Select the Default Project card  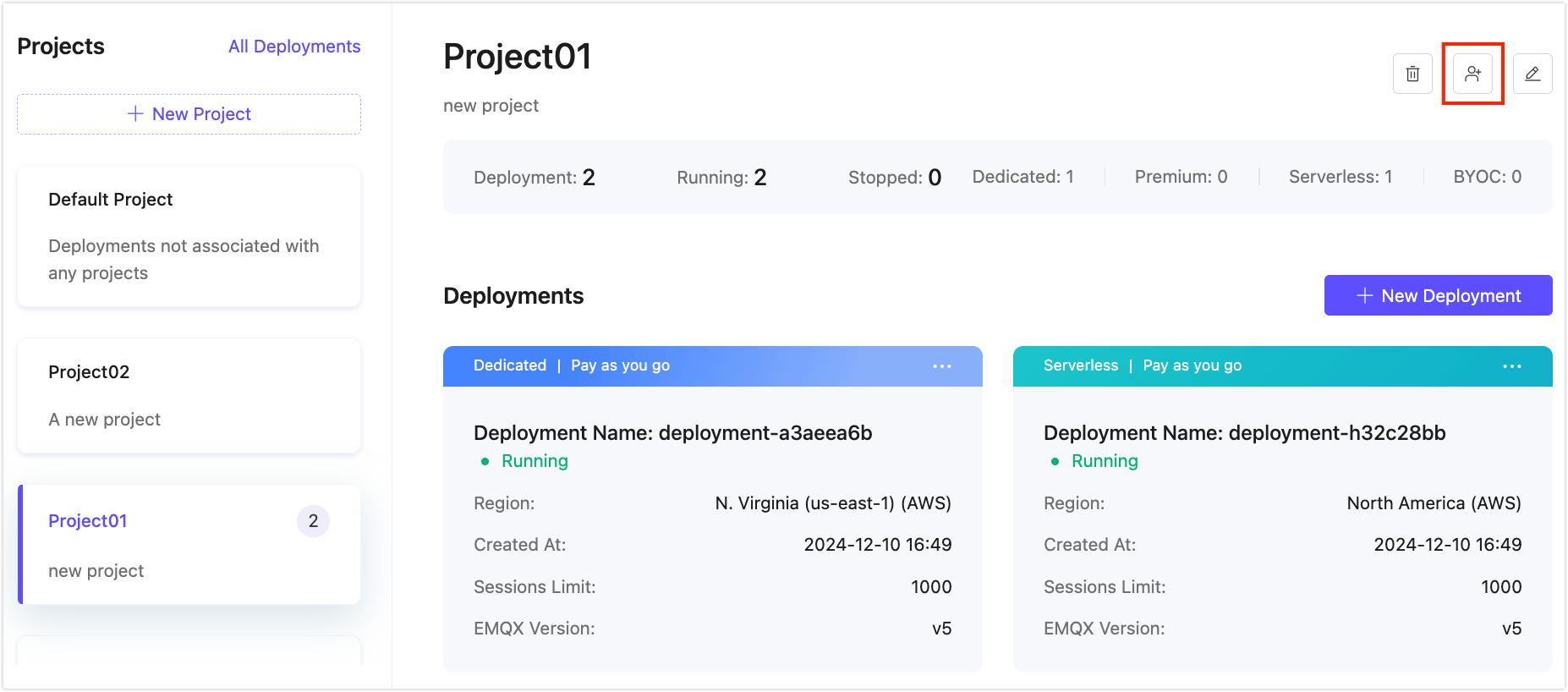pyautogui.click(x=189, y=236)
